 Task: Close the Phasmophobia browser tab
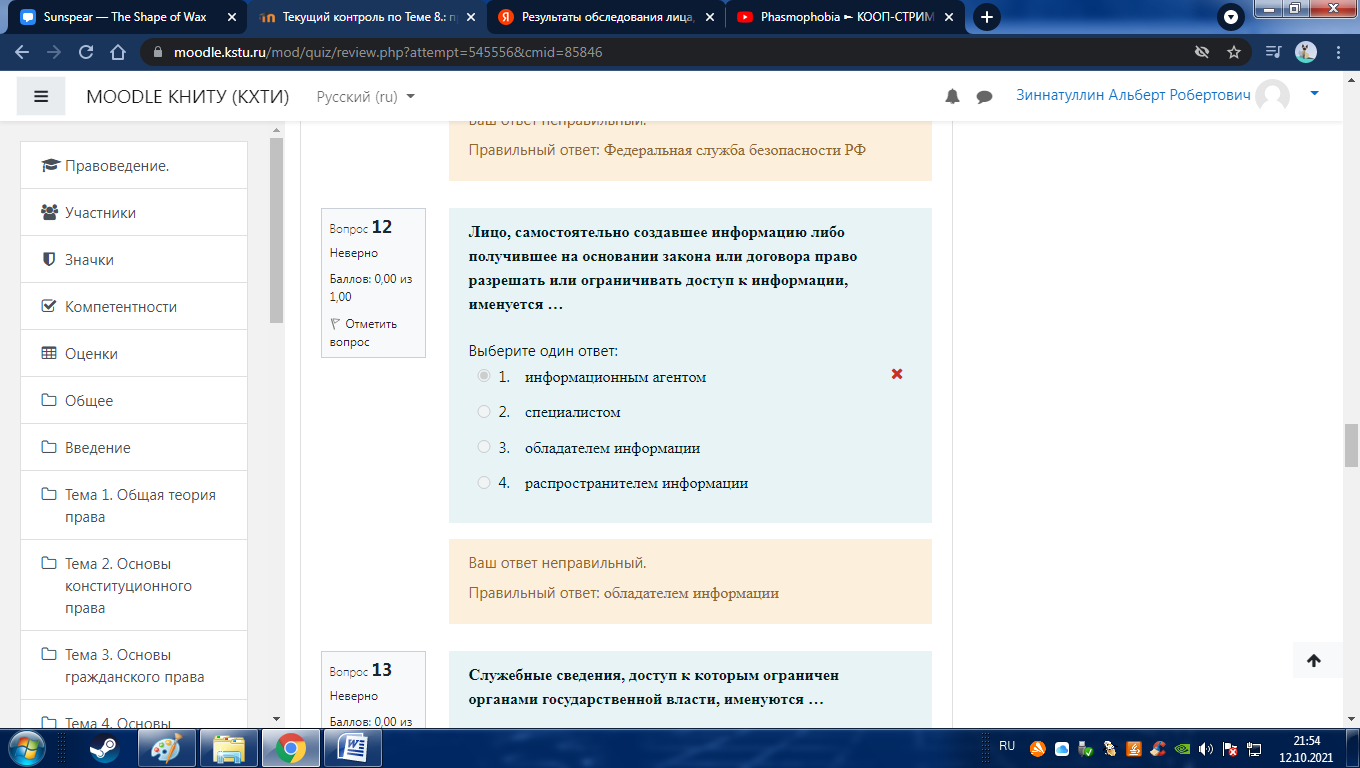[x=947, y=17]
